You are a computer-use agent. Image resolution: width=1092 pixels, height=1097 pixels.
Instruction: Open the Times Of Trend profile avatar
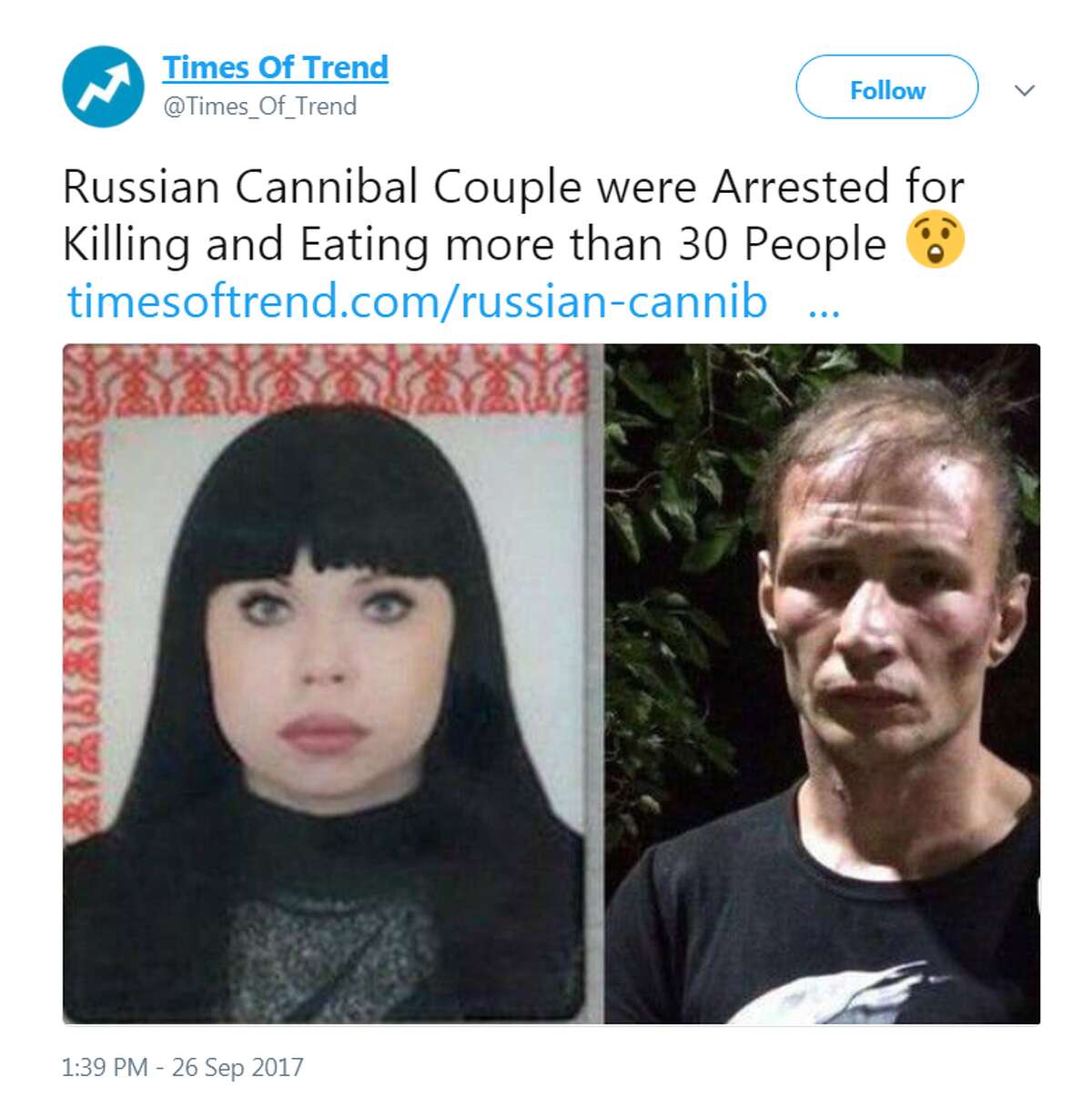(103, 86)
